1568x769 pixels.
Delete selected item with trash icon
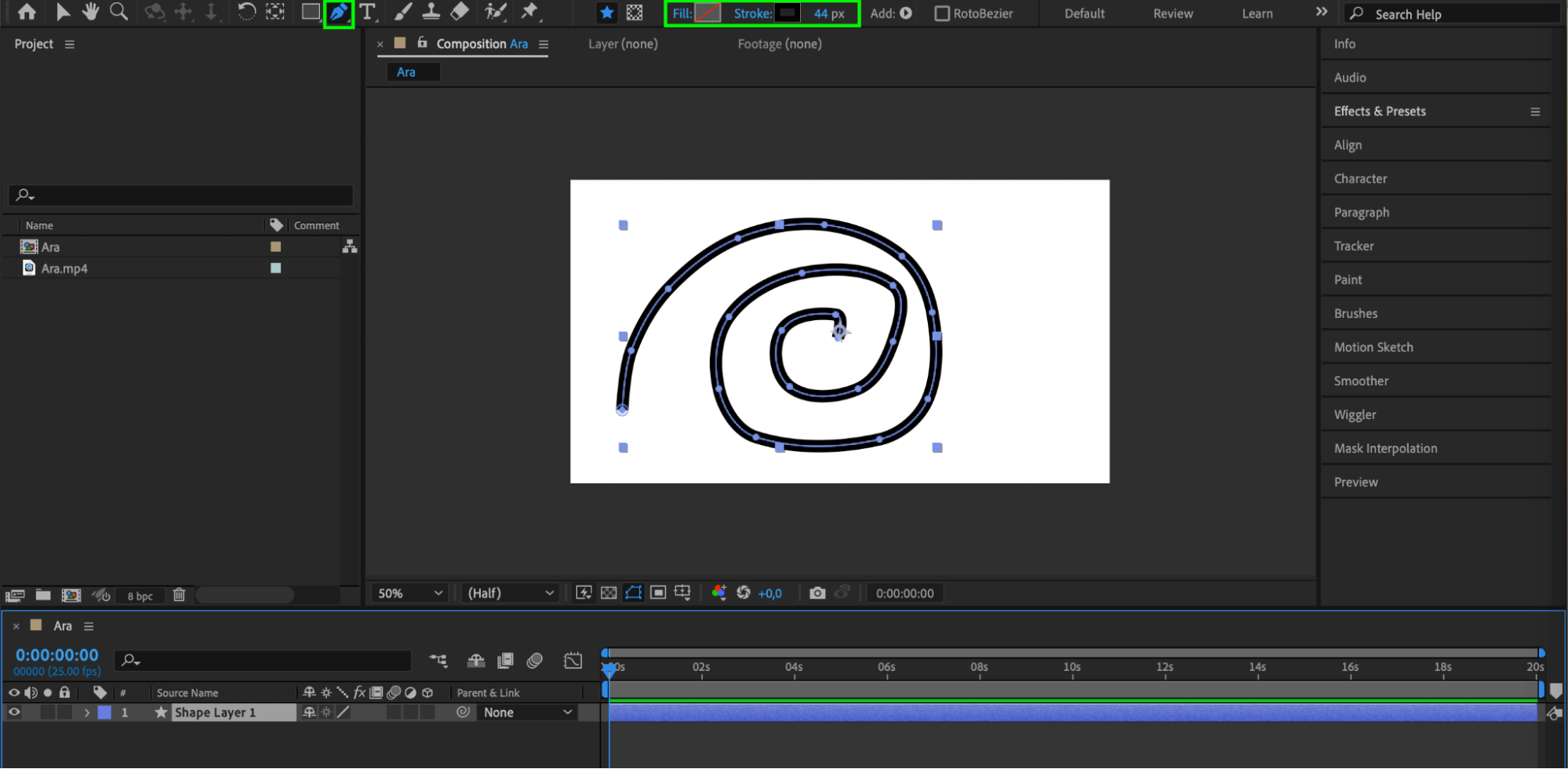pos(179,596)
